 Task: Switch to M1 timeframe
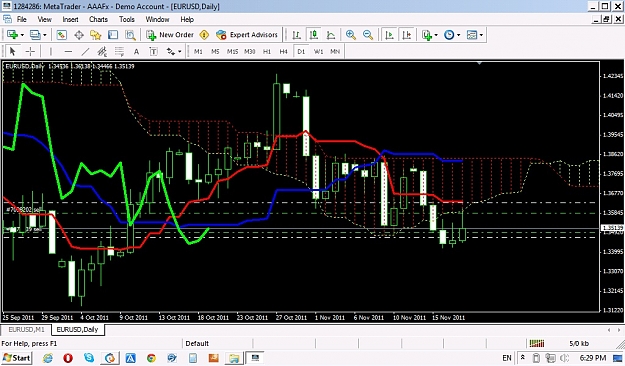198,51
